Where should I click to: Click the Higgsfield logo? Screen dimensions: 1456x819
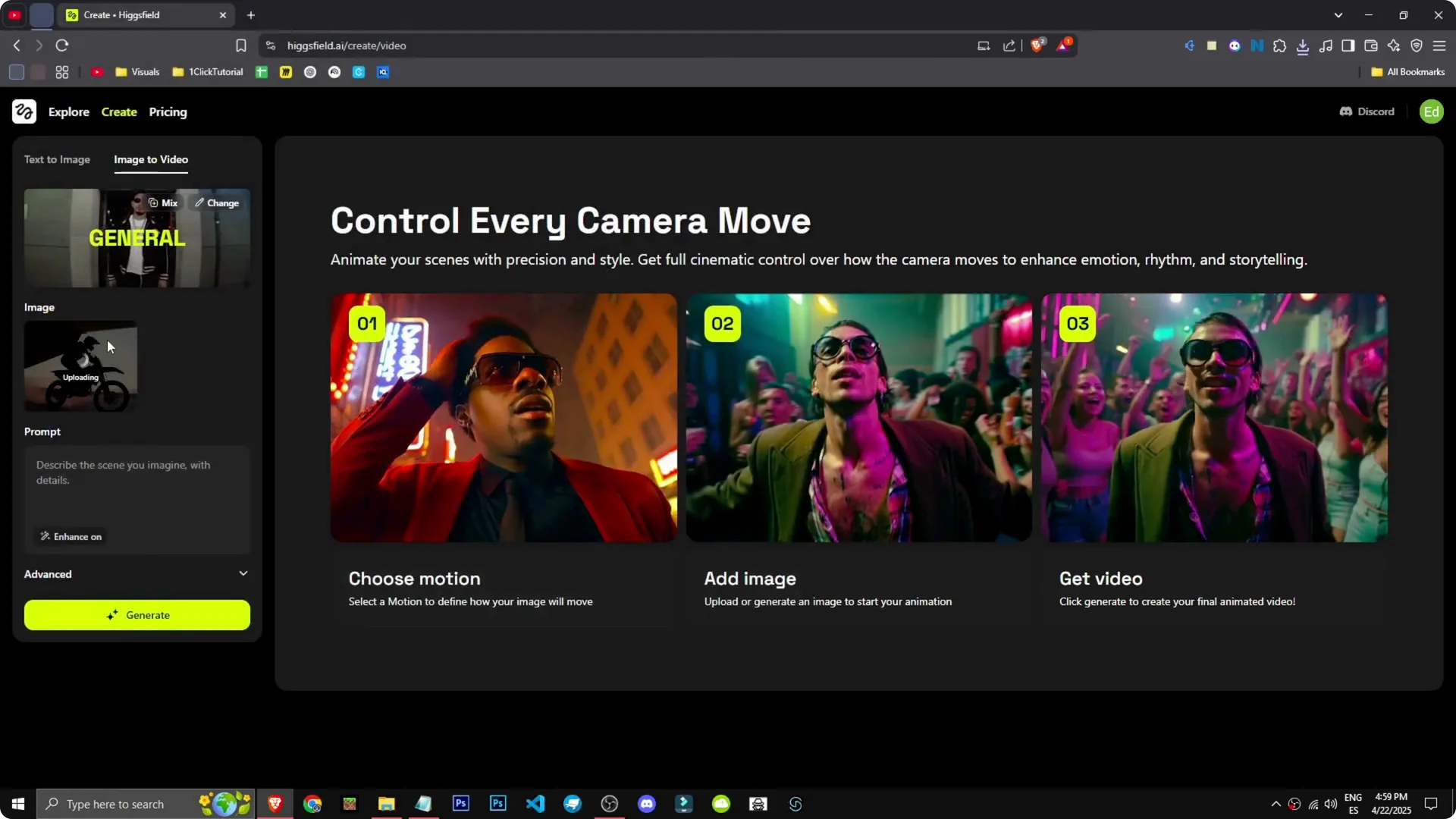coord(24,111)
